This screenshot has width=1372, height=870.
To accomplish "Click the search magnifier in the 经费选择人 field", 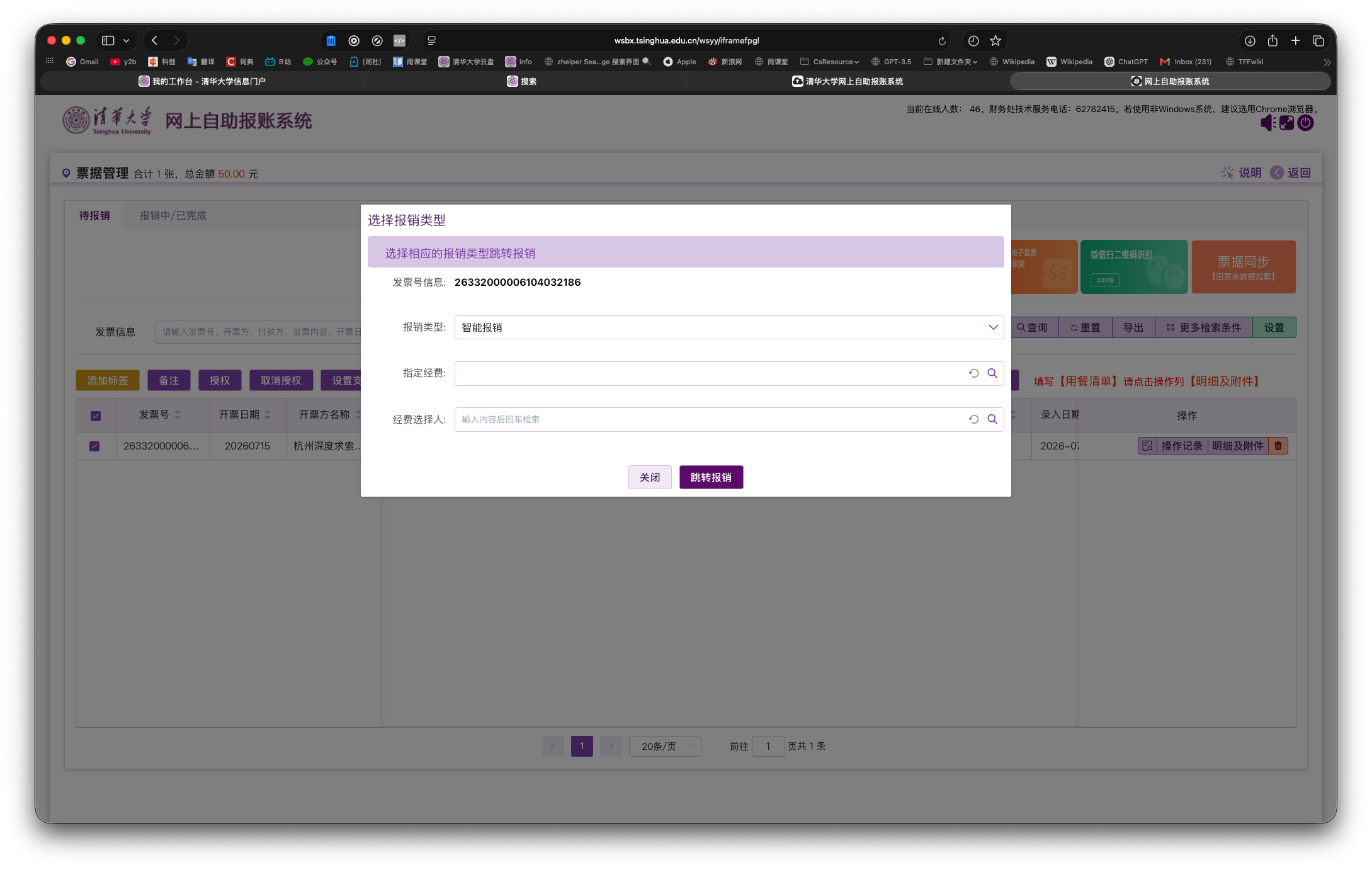I will click(x=992, y=419).
